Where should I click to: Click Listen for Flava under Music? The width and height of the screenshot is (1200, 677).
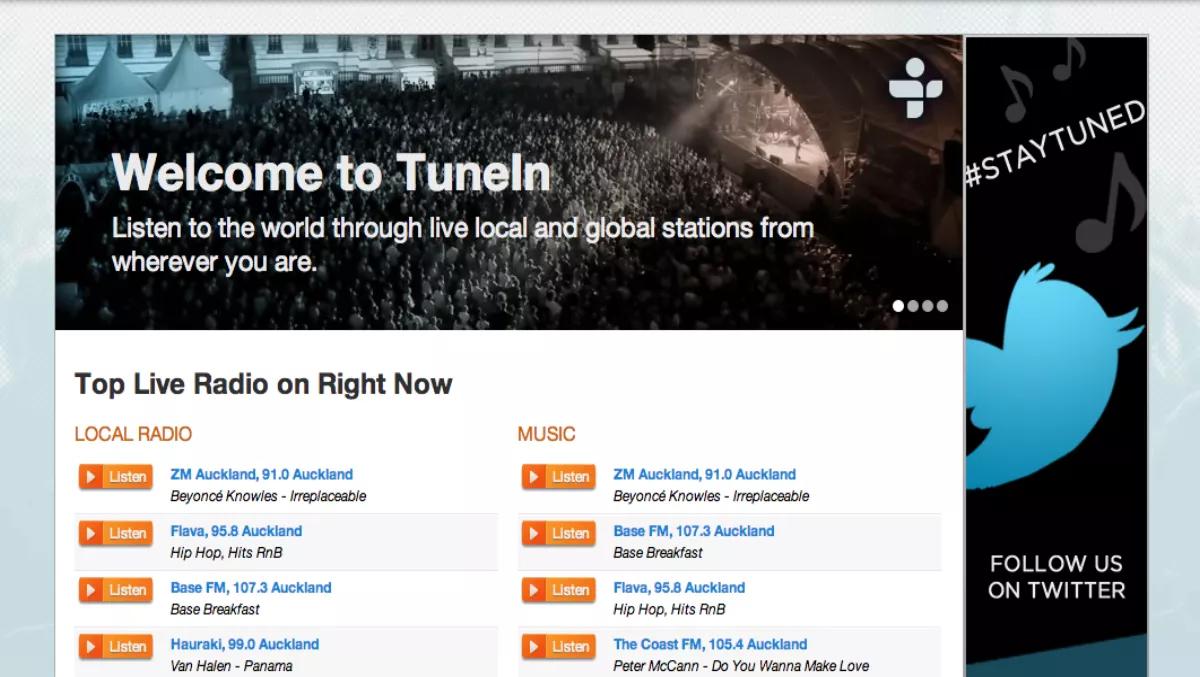[559, 590]
